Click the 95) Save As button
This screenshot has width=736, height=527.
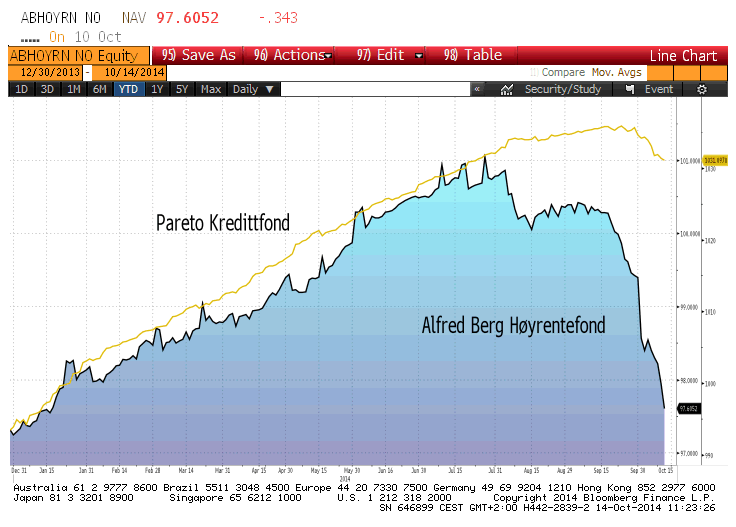[x=198, y=55]
